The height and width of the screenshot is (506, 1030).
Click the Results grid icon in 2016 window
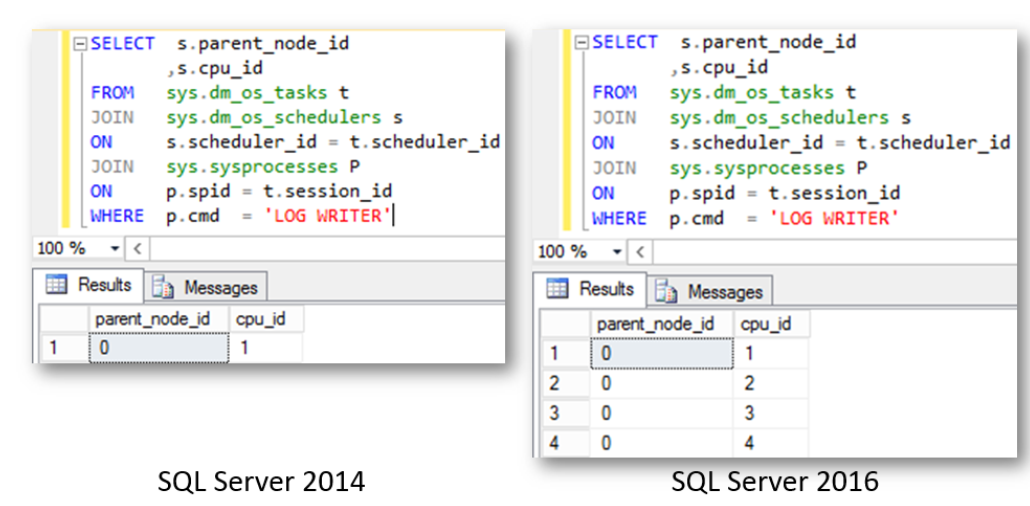click(x=558, y=289)
